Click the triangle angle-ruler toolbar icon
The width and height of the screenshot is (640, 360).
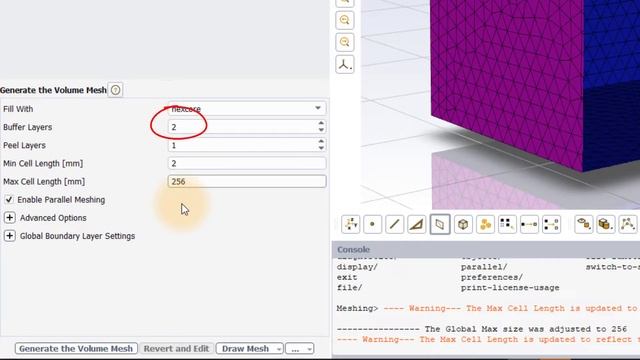(x=416, y=224)
